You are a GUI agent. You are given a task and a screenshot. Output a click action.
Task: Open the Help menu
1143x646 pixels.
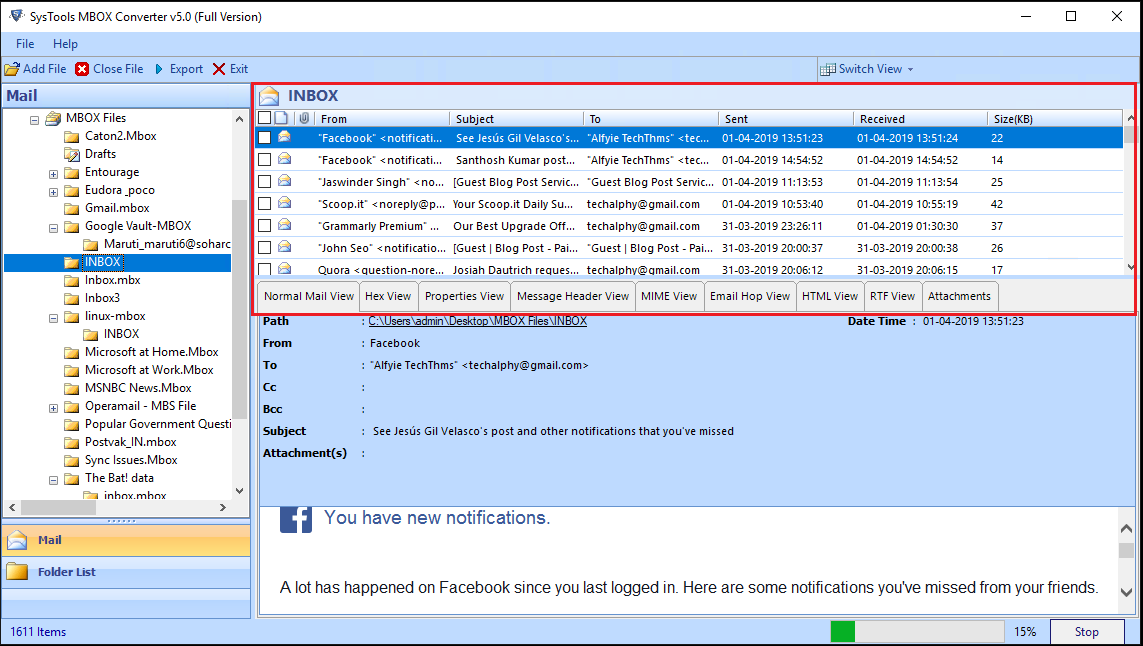coord(65,44)
